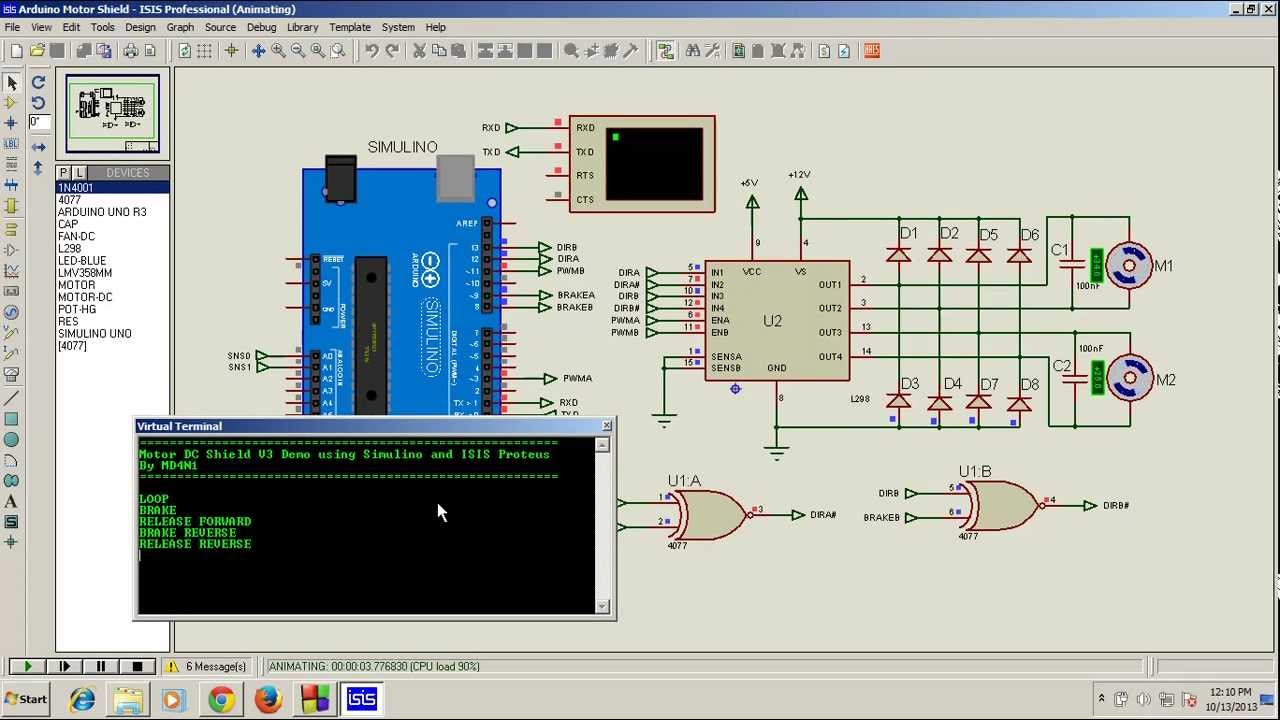The width and height of the screenshot is (1280, 720).
Task: Select SIMULINO UNO in devices list
Action: [112, 333]
